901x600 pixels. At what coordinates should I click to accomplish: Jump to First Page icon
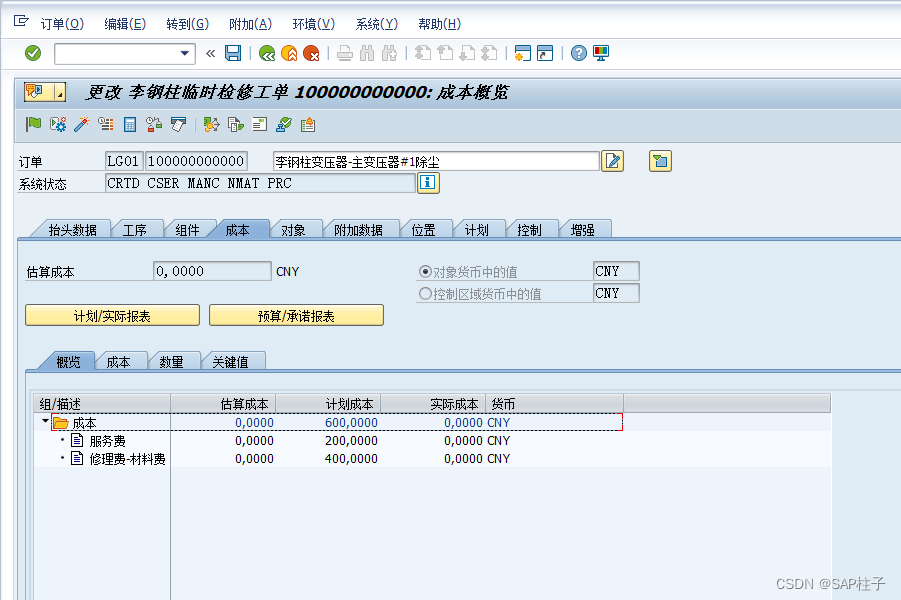click(423, 53)
